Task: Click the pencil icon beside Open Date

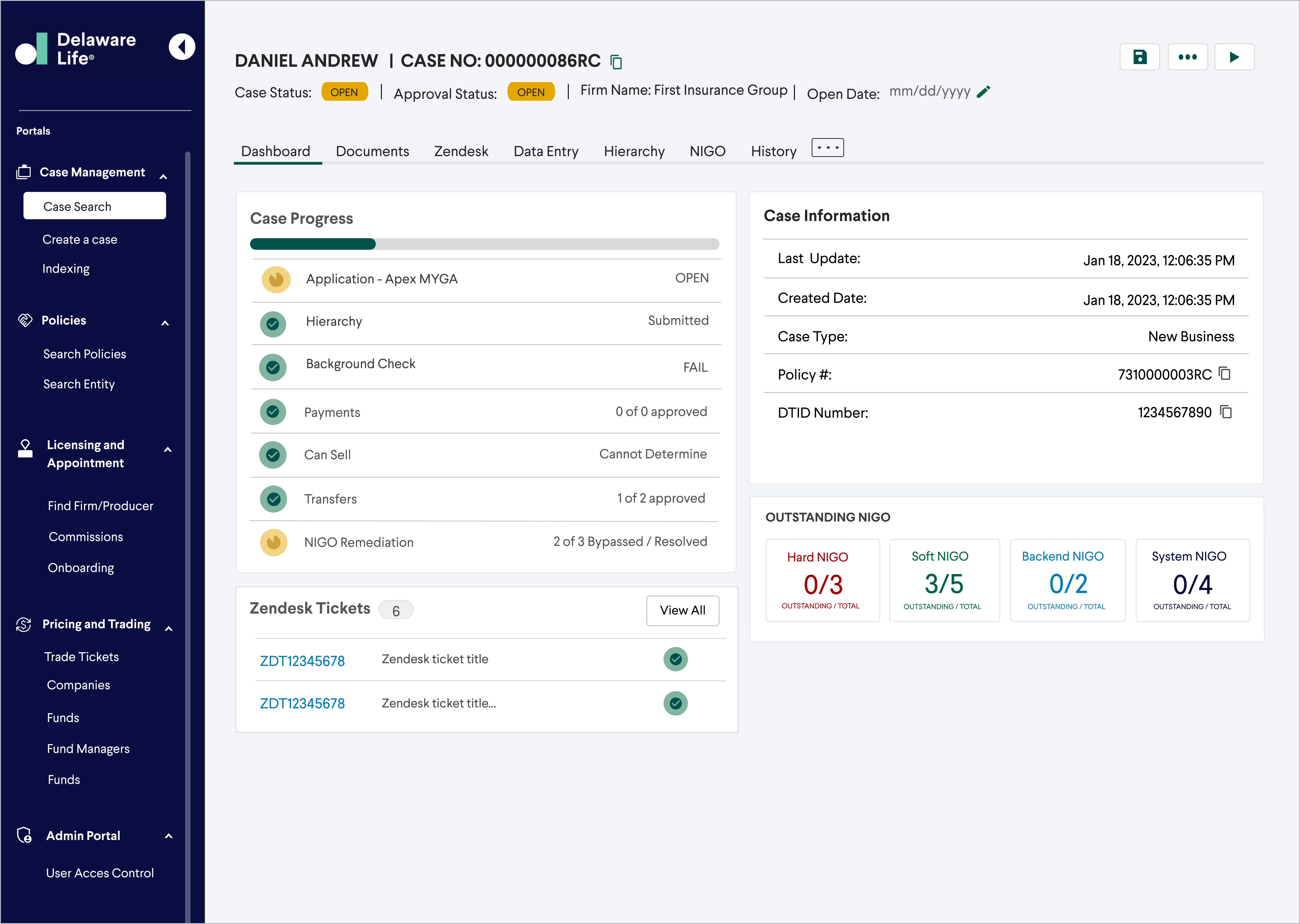Action: click(x=984, y=92)
